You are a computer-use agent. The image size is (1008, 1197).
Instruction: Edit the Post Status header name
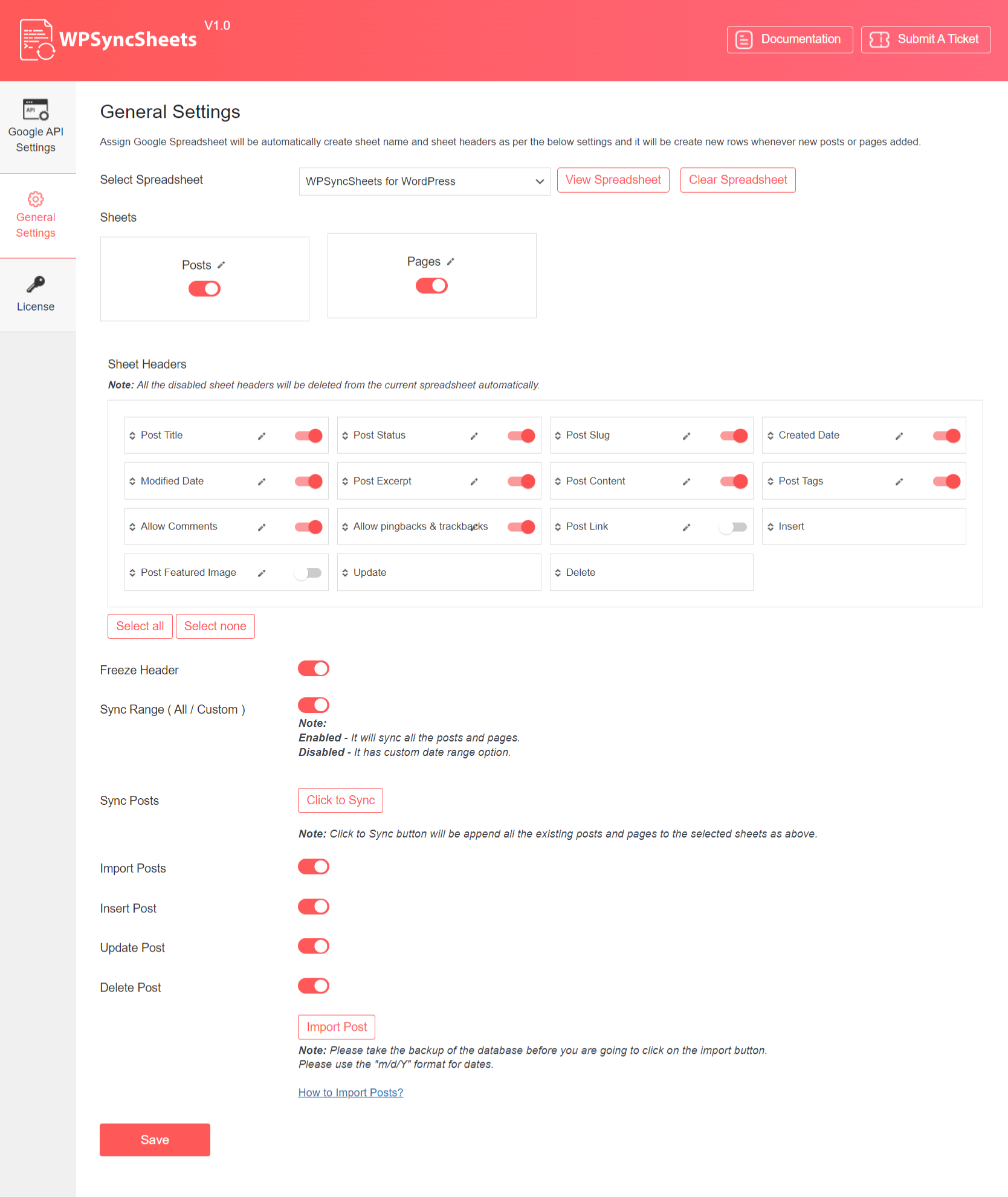coord(474,436)
